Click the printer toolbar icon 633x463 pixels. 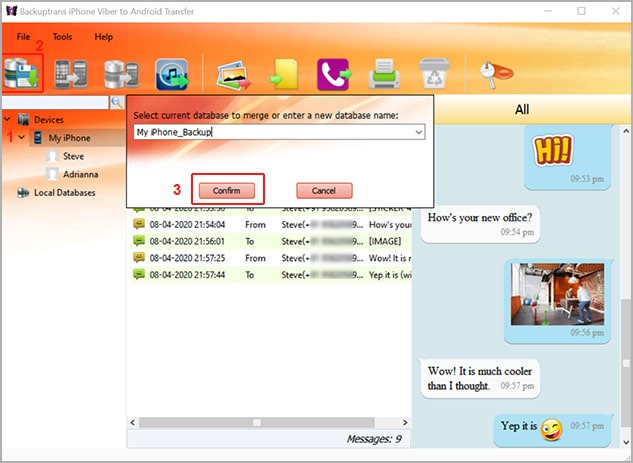click(384, 74)
